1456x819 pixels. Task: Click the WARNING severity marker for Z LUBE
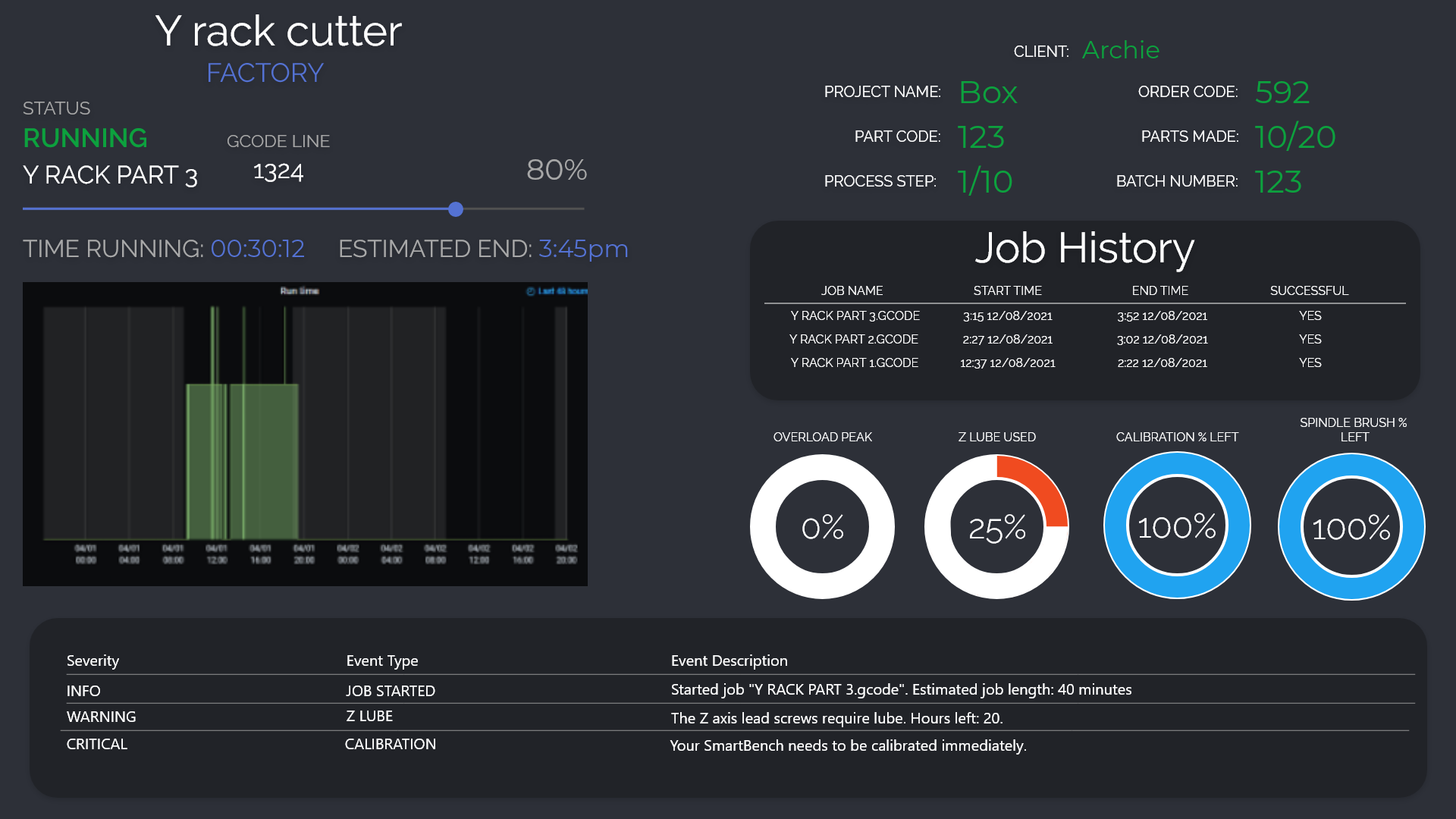[101, 716]
